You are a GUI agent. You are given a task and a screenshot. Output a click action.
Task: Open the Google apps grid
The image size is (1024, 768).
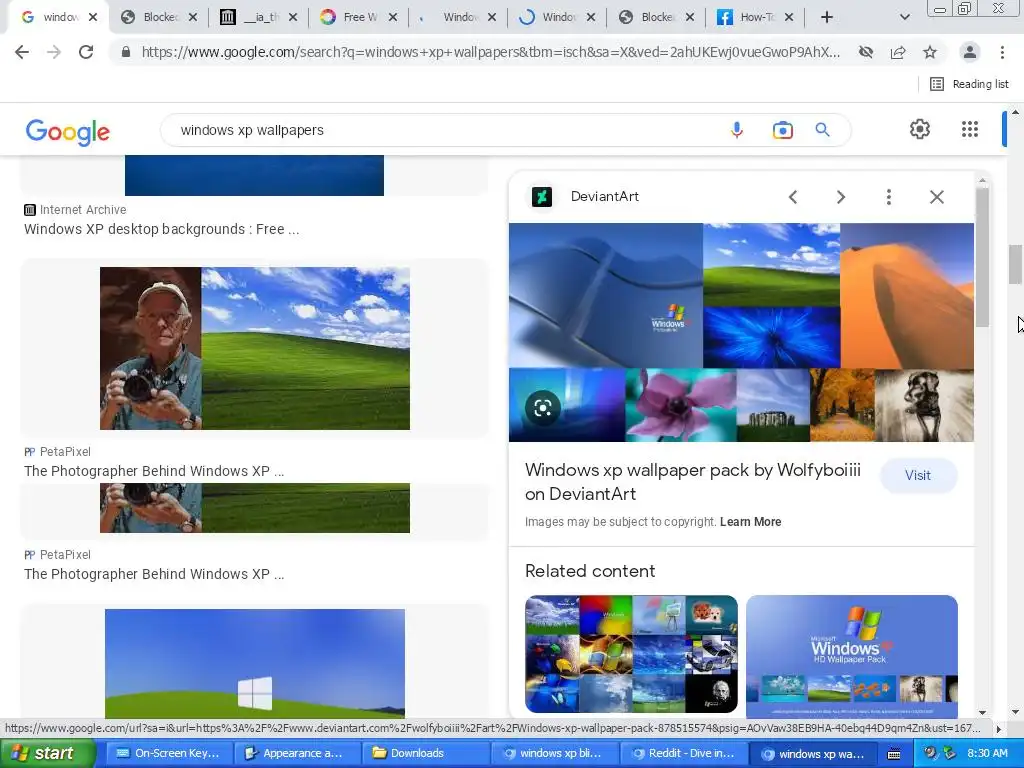[x=970, y=129]
